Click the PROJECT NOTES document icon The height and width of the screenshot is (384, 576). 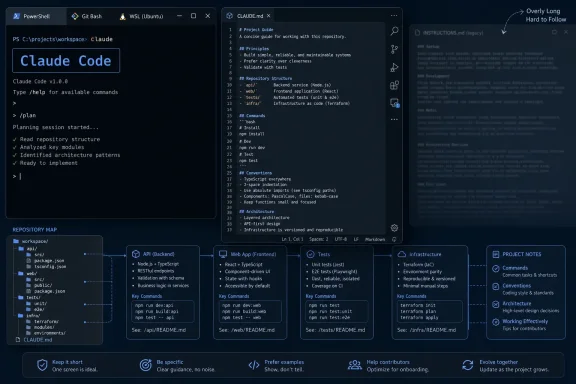click(496, 254)
